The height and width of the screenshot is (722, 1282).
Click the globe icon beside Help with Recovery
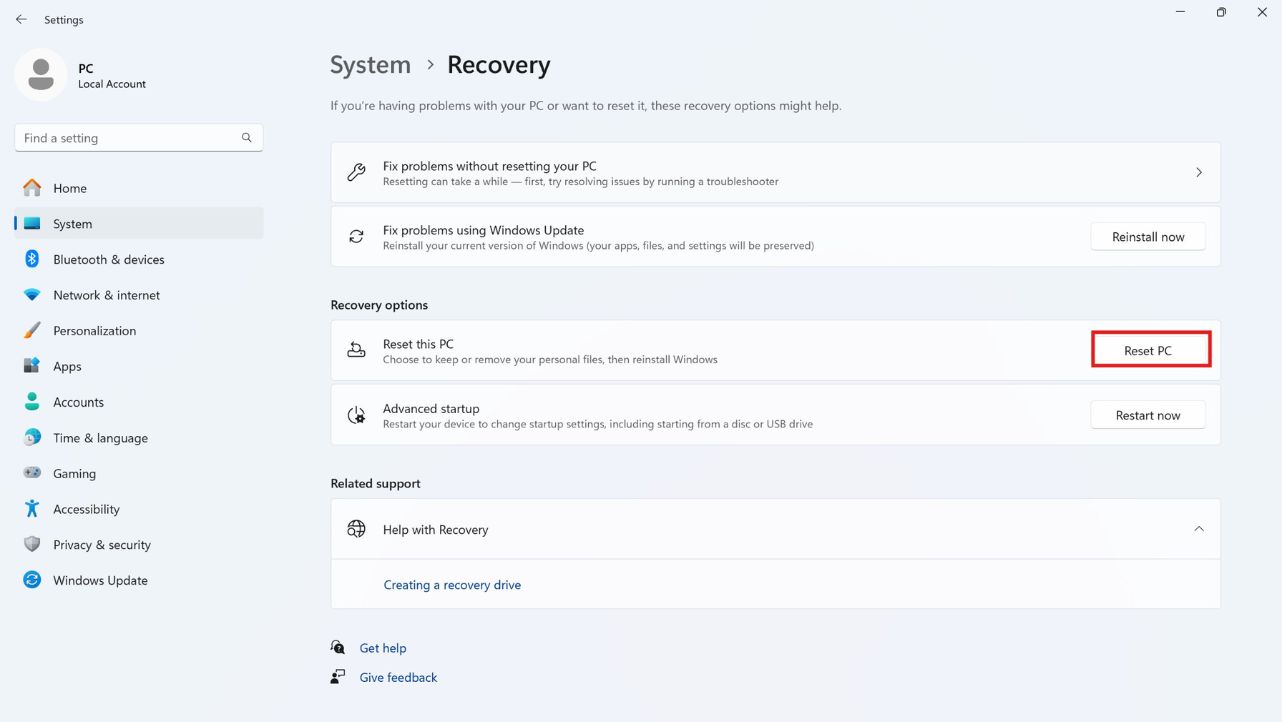(x=356, y=529)
